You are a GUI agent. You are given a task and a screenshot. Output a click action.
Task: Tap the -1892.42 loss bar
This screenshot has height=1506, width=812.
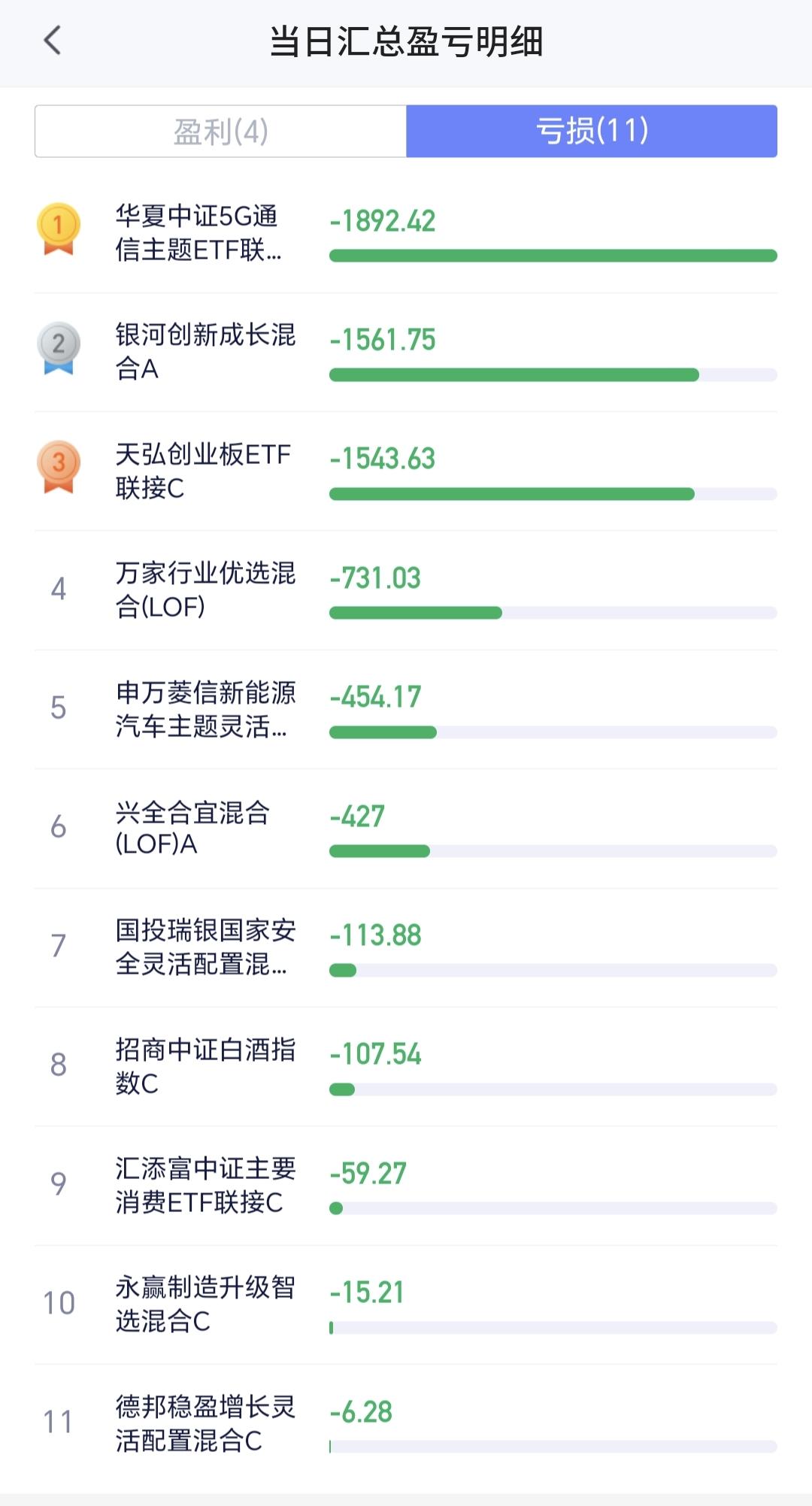pyautogui.click(x=553, y=256)
